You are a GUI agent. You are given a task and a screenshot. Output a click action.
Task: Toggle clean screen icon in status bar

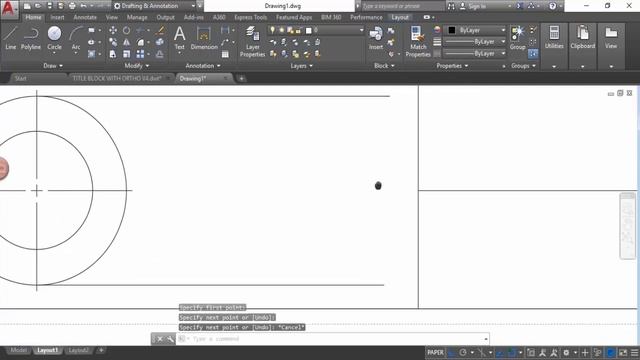(623, 352)
